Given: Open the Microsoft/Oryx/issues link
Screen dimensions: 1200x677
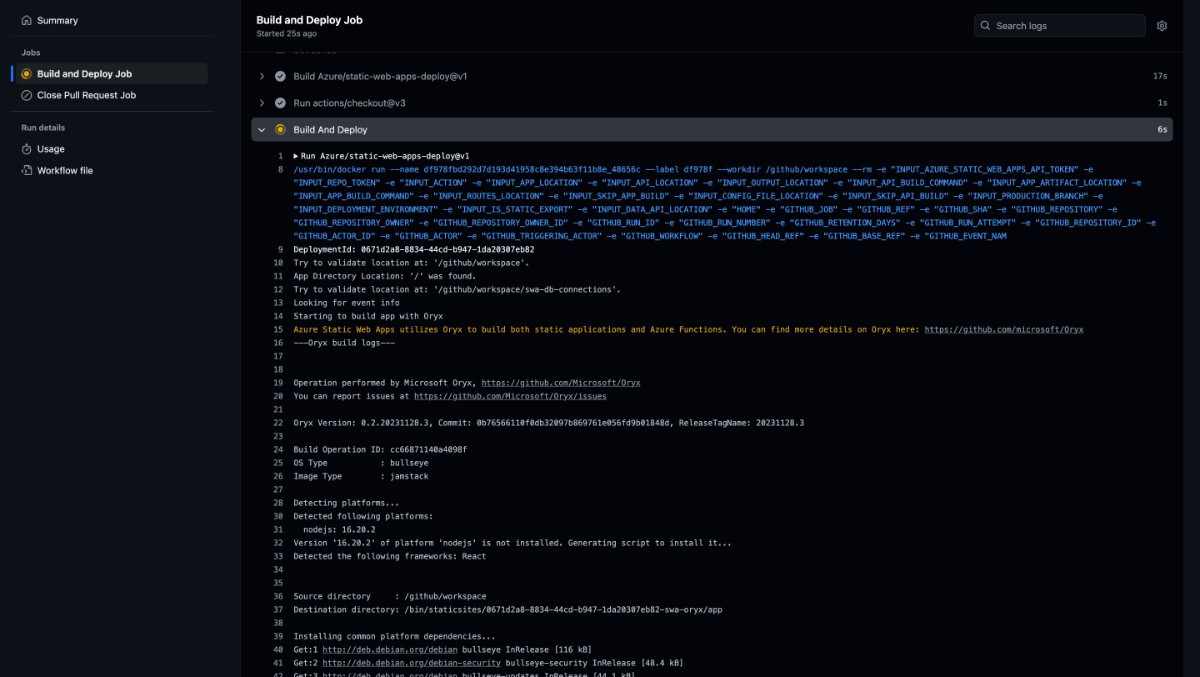Looking at the screenshot, I should (510, 396).
